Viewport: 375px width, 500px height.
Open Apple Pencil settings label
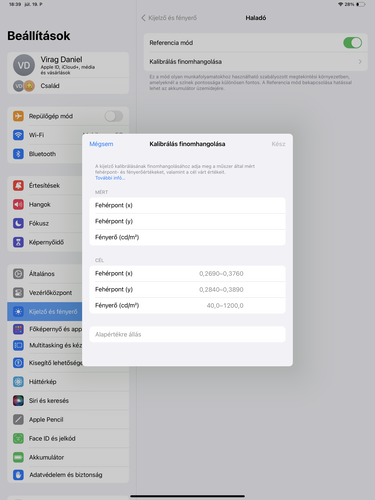[46, 419]
